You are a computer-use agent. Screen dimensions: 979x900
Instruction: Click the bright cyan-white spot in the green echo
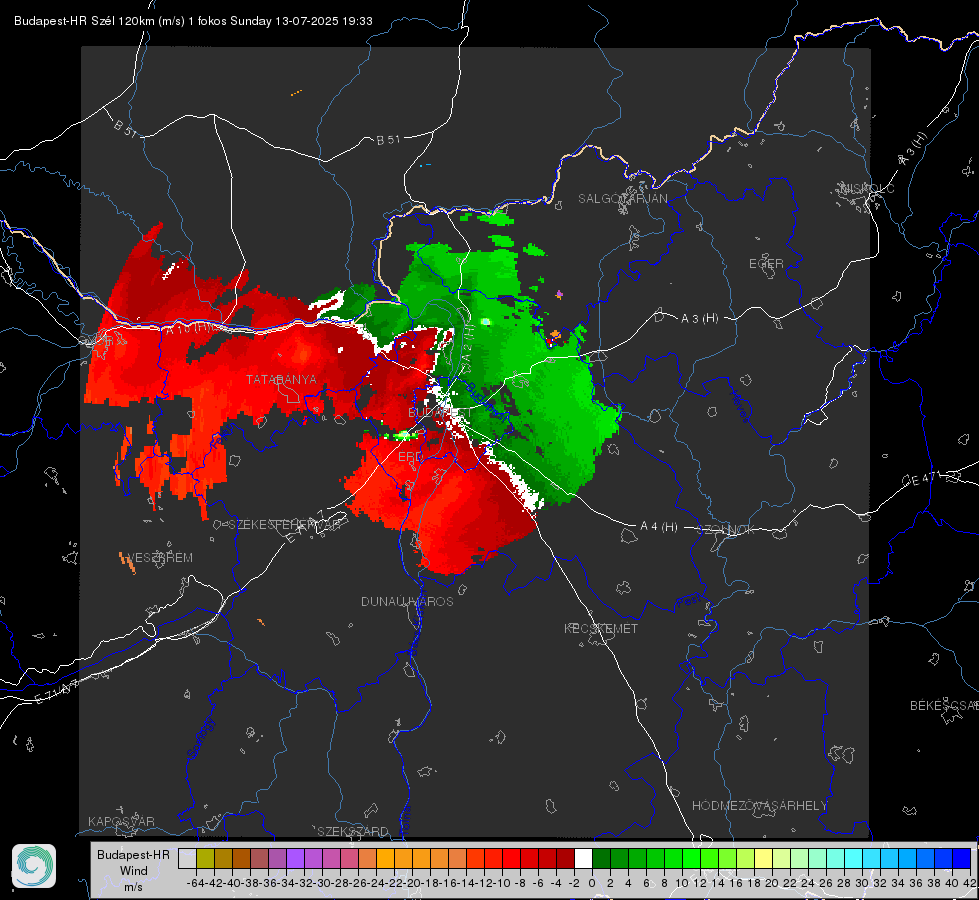coord(485,322)
